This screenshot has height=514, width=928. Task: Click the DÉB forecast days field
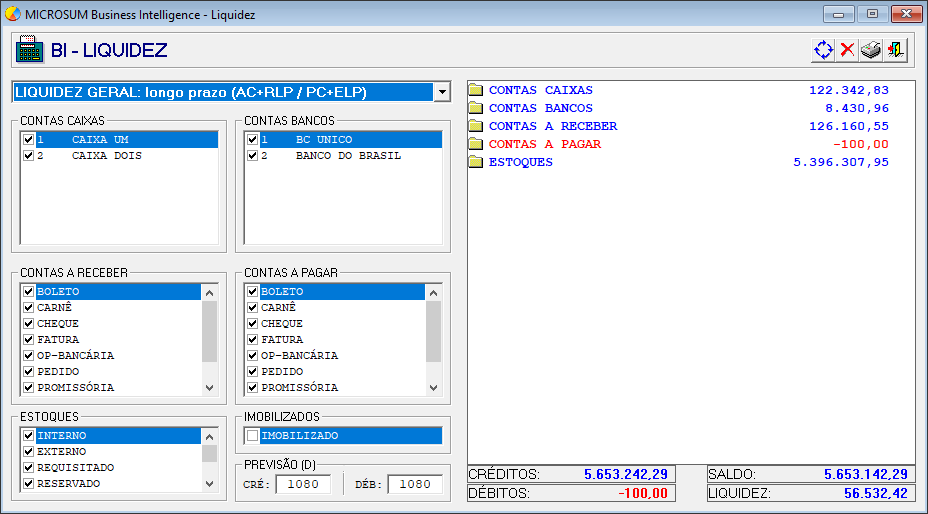(x=415, y=484)
